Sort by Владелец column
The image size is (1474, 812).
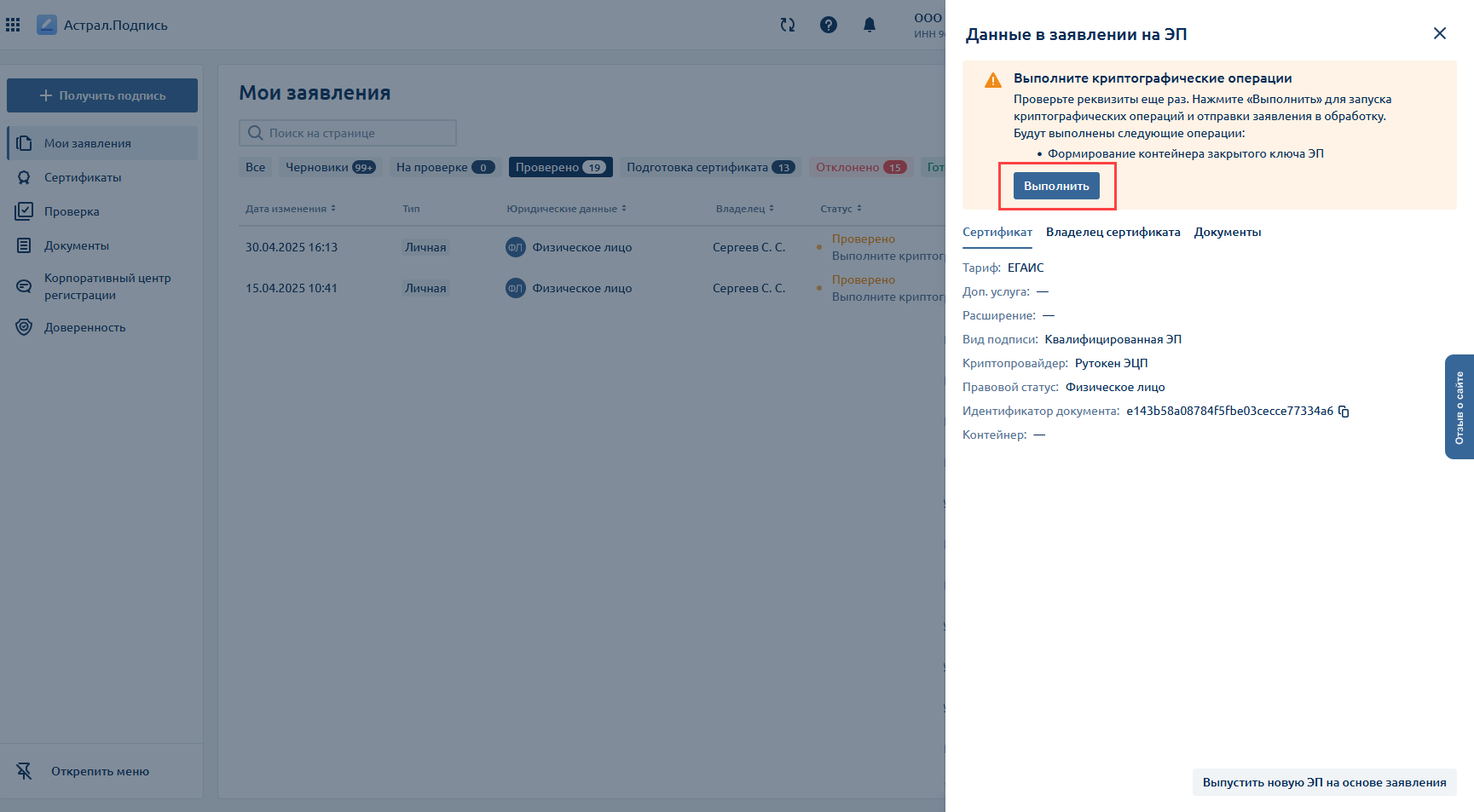(744, 209)
